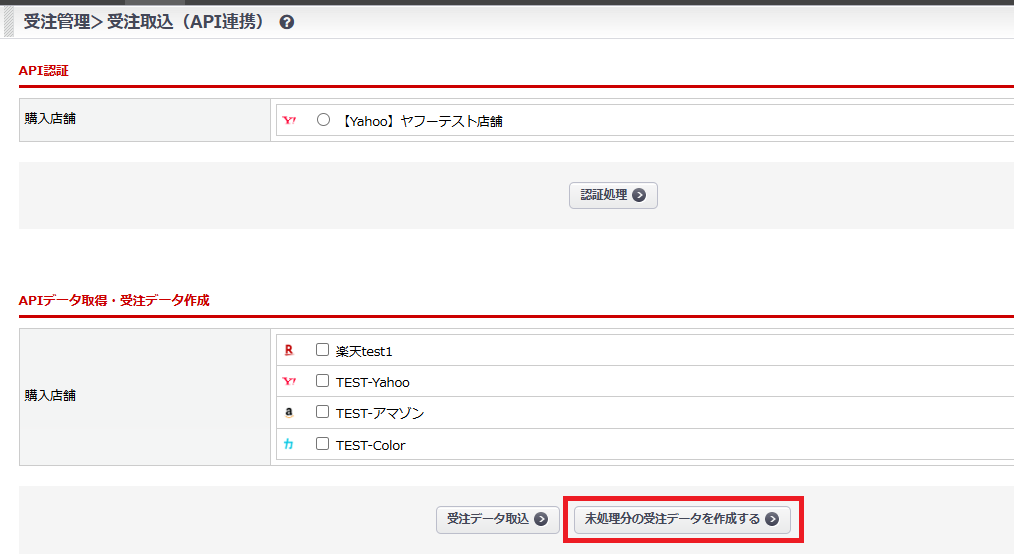Click 未処理分の受注データを作成する button
This screenshot has height=559, width=1014.
pyautogui.click(x=682, y=520)
